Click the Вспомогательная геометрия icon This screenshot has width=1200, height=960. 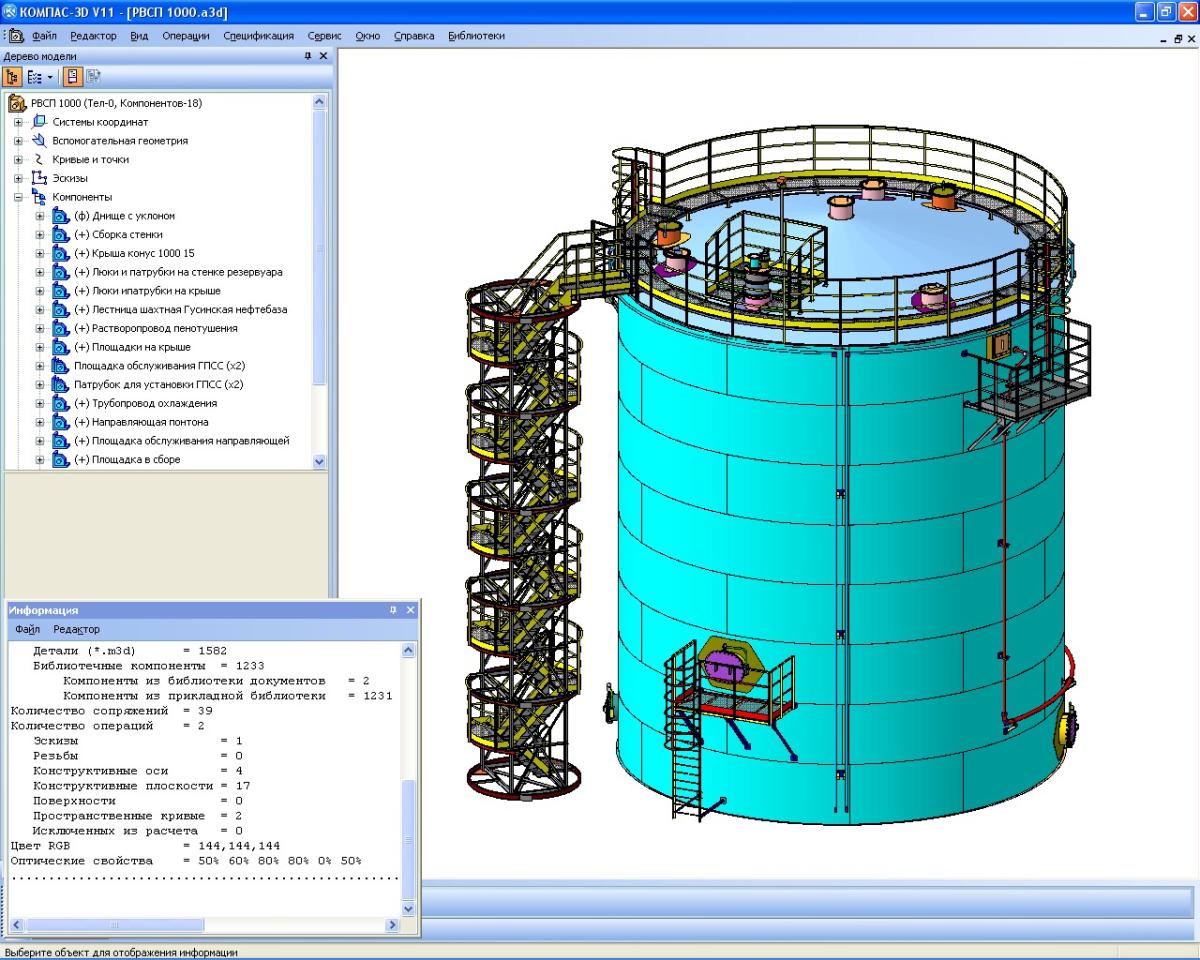39,141
